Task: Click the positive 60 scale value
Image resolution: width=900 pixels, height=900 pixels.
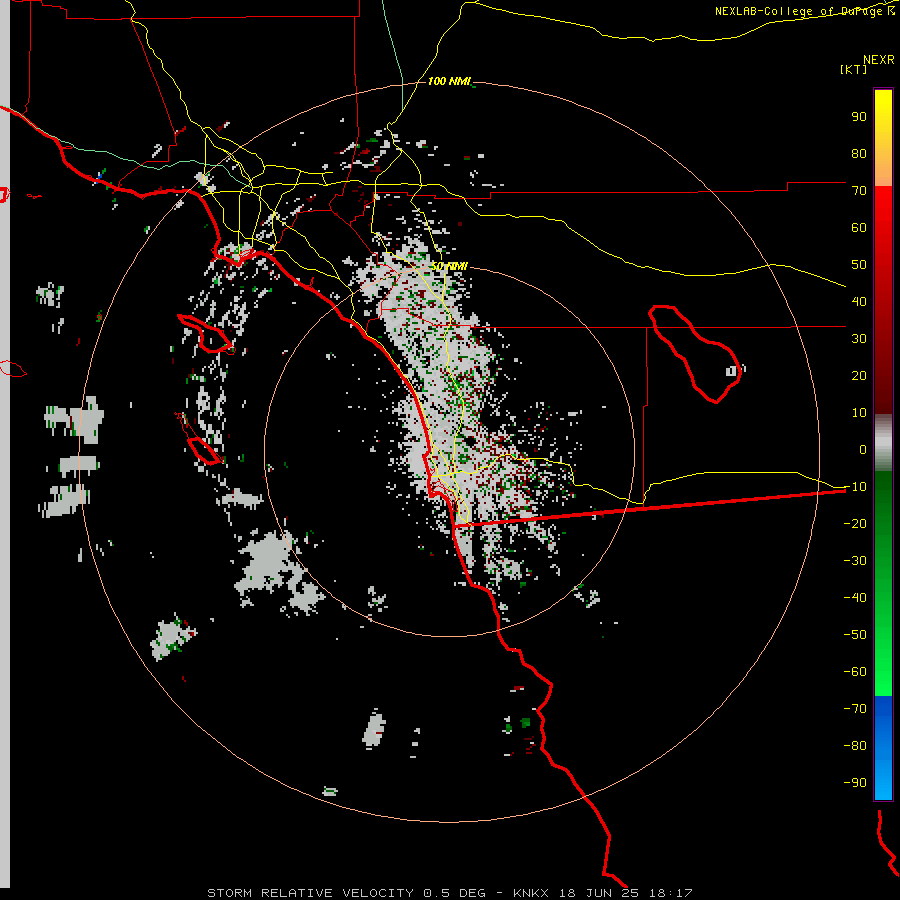Action: pyautogui.click(x=859, y=228)
